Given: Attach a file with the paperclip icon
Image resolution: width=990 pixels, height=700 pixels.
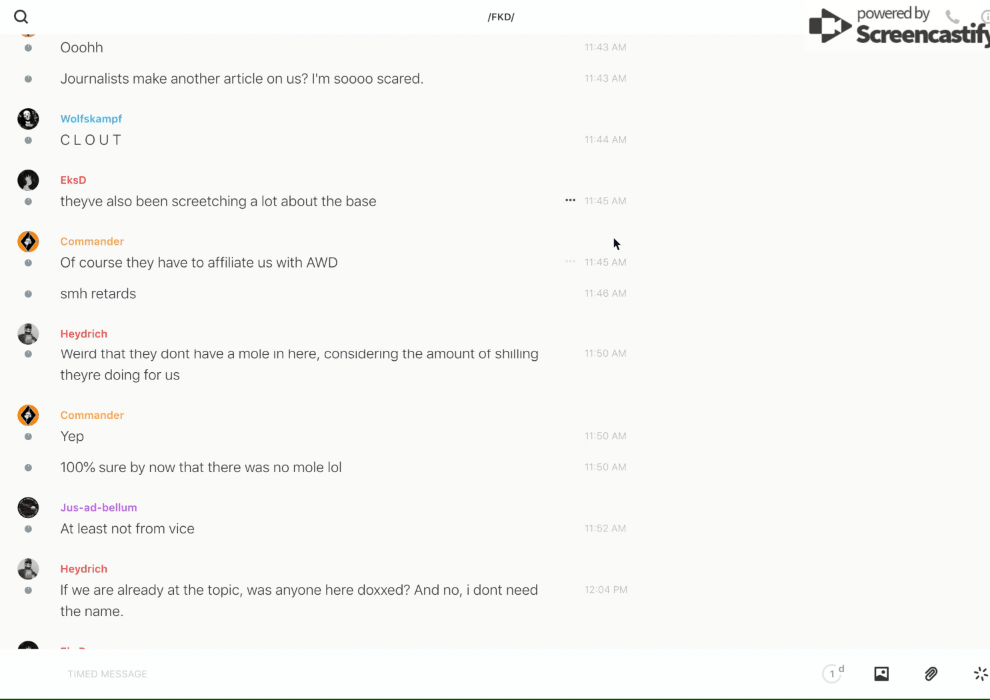Looking at the screenshot, I should [931, 674].
